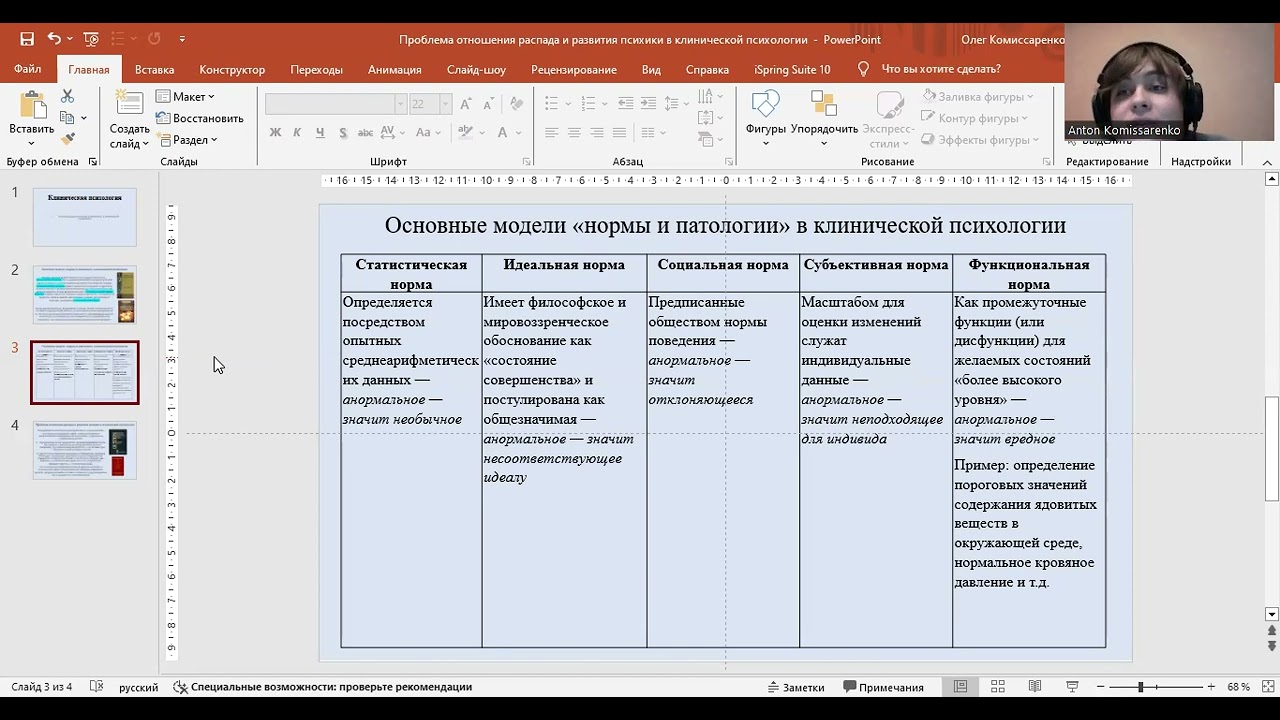
Task: Increase font size with larger A icon
Action: (x=466, y=104)
